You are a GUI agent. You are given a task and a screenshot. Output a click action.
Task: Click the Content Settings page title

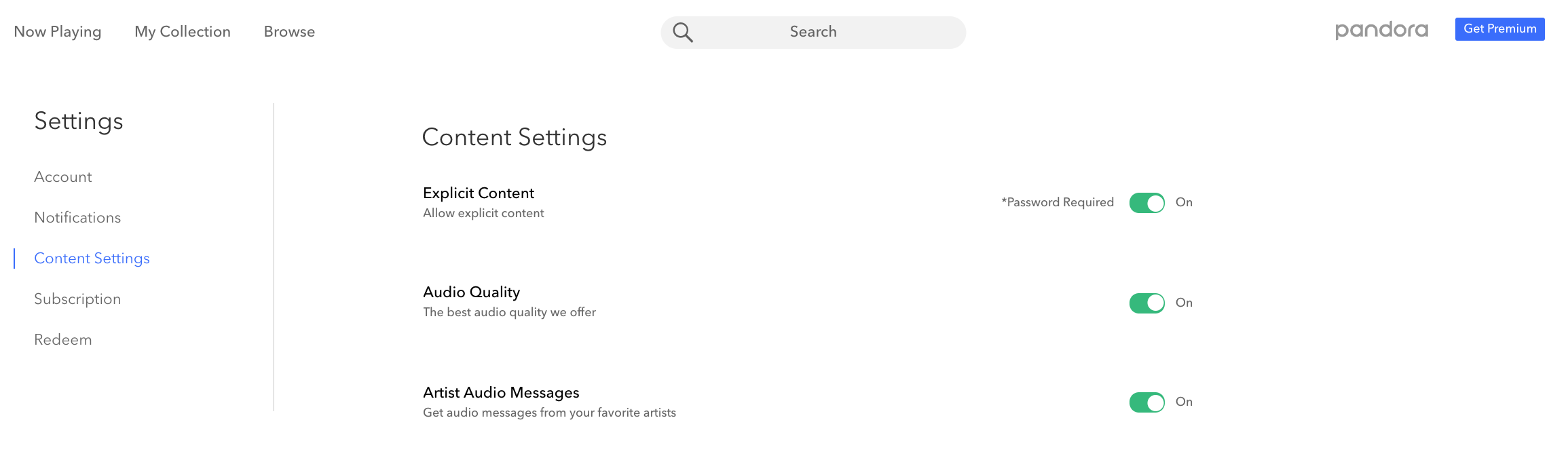click(515, 137)
